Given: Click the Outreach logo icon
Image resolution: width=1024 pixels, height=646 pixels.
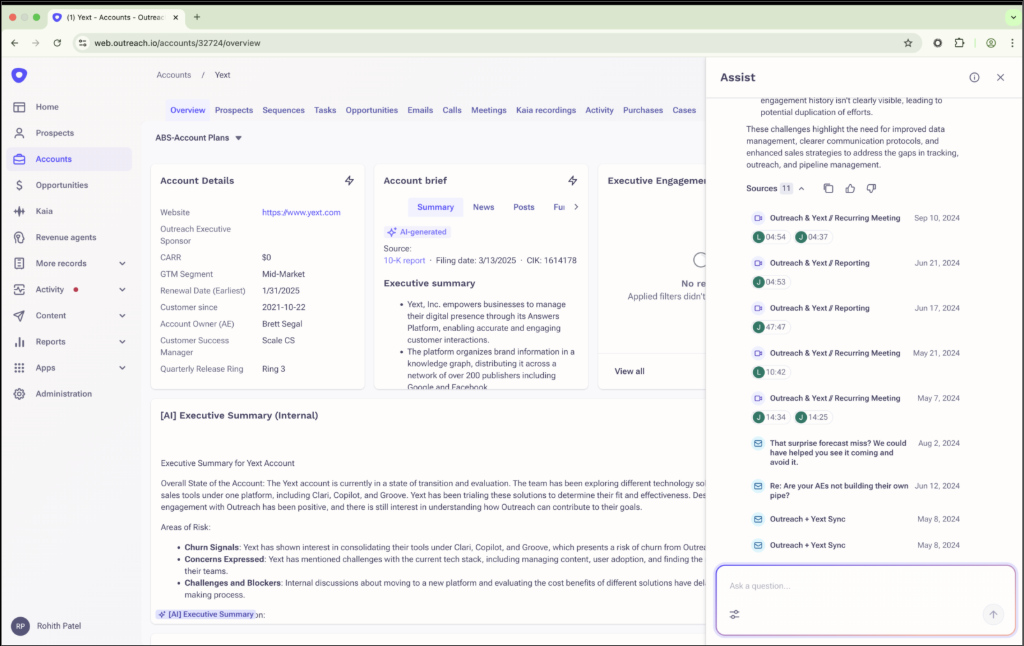Looking at the screenshot, I should 19,75.
